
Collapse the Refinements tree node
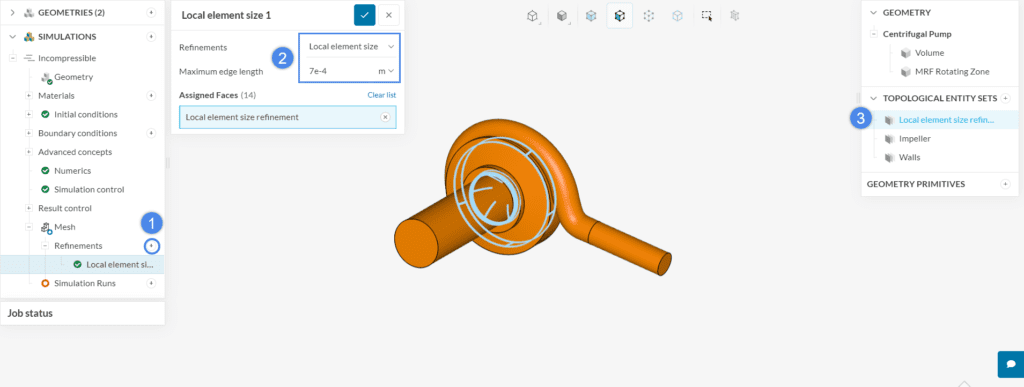coord(45,246)
